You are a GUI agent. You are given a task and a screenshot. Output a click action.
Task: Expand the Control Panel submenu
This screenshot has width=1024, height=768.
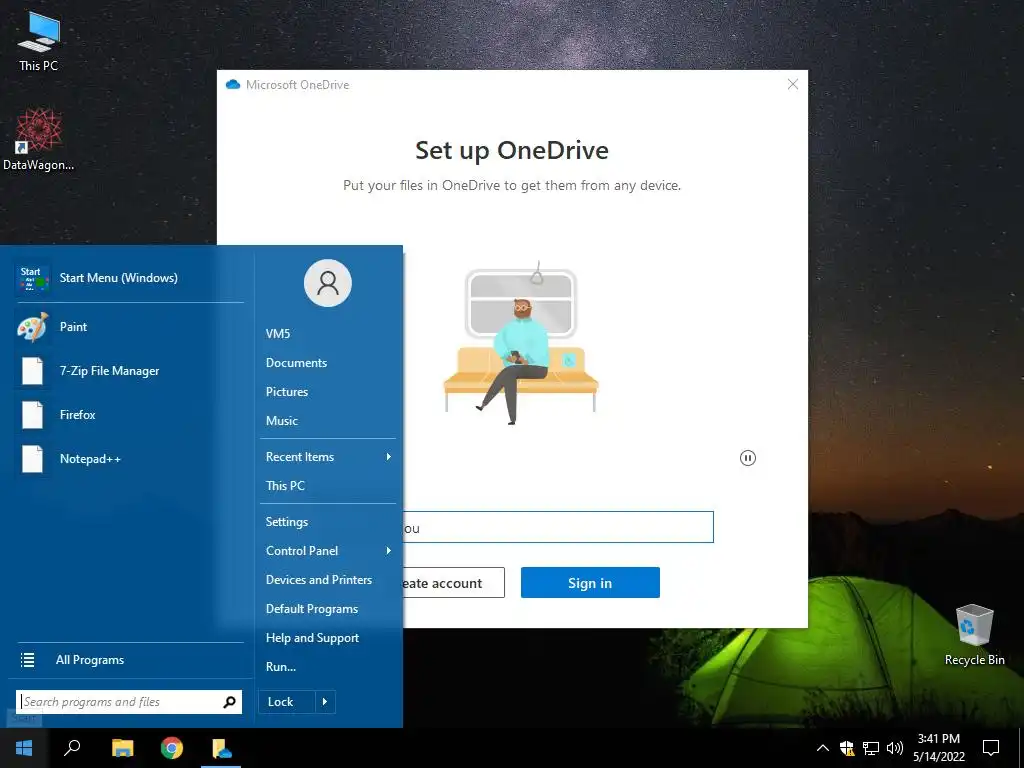point(328,551)
